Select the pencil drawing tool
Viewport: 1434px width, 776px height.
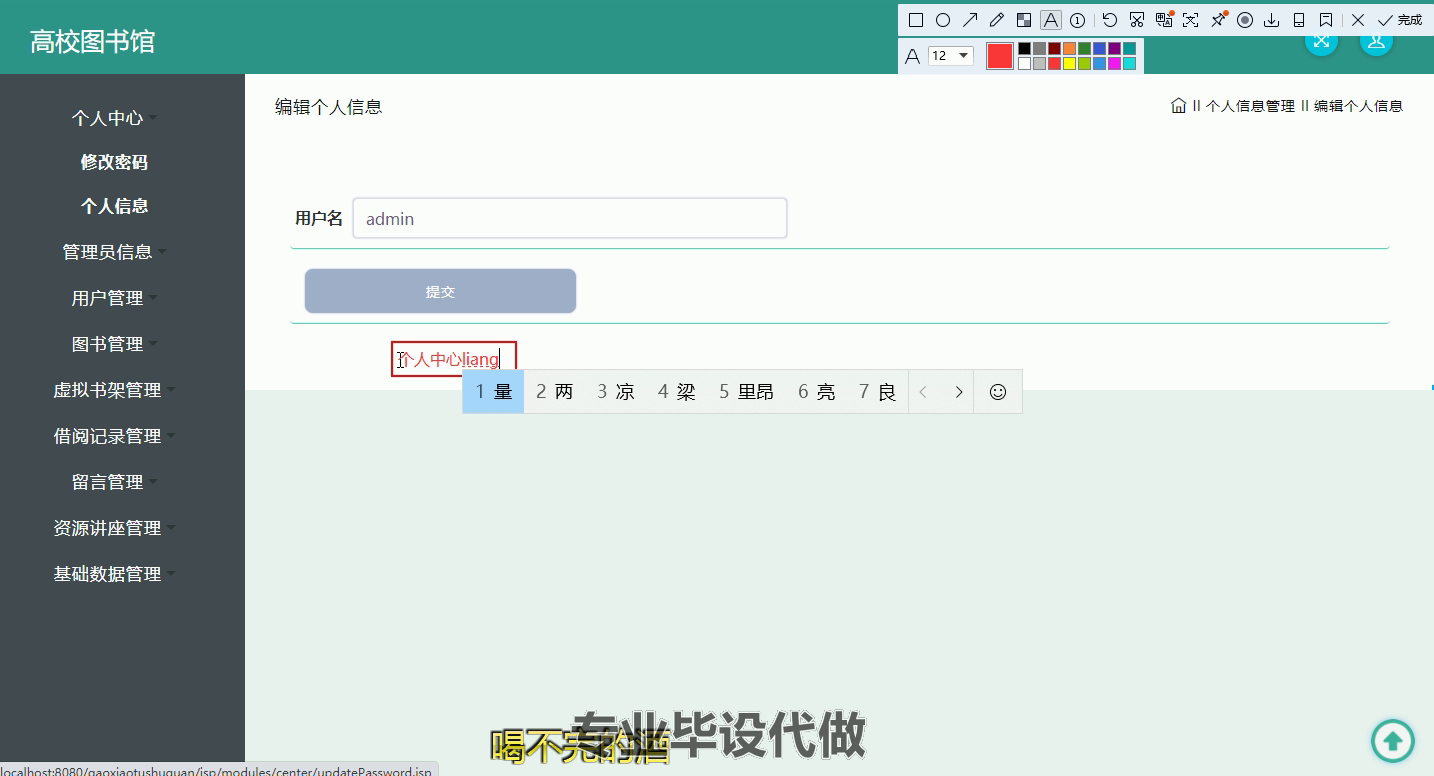[997, 20]
